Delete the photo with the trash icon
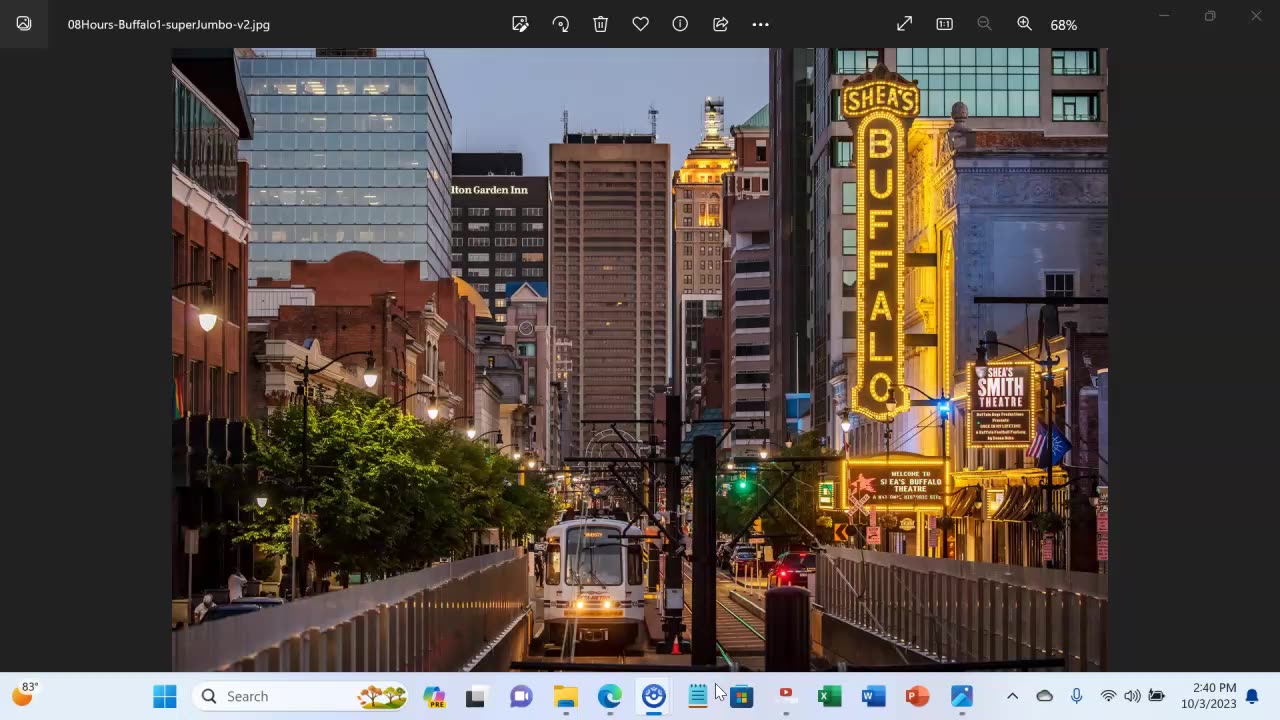This screenshot has height=720, width=1280. 601,24
